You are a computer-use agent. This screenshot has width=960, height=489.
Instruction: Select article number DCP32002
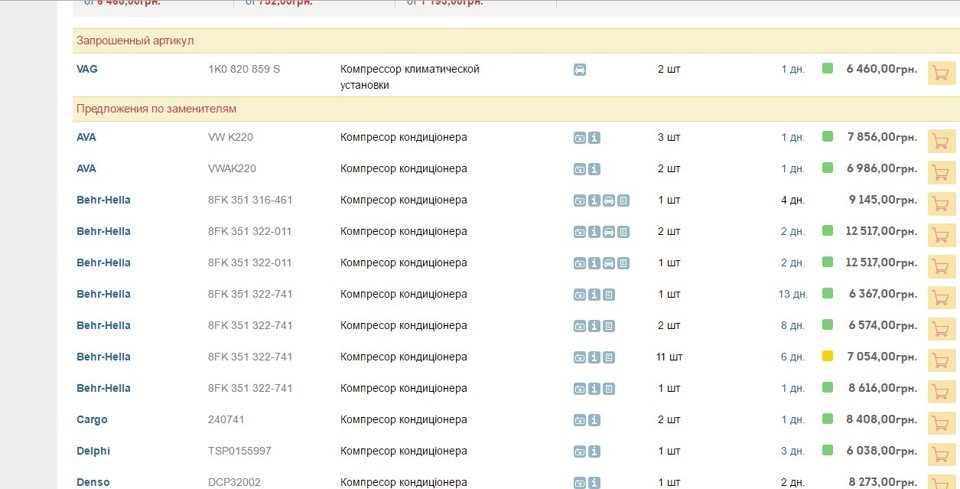coord(234,482)
